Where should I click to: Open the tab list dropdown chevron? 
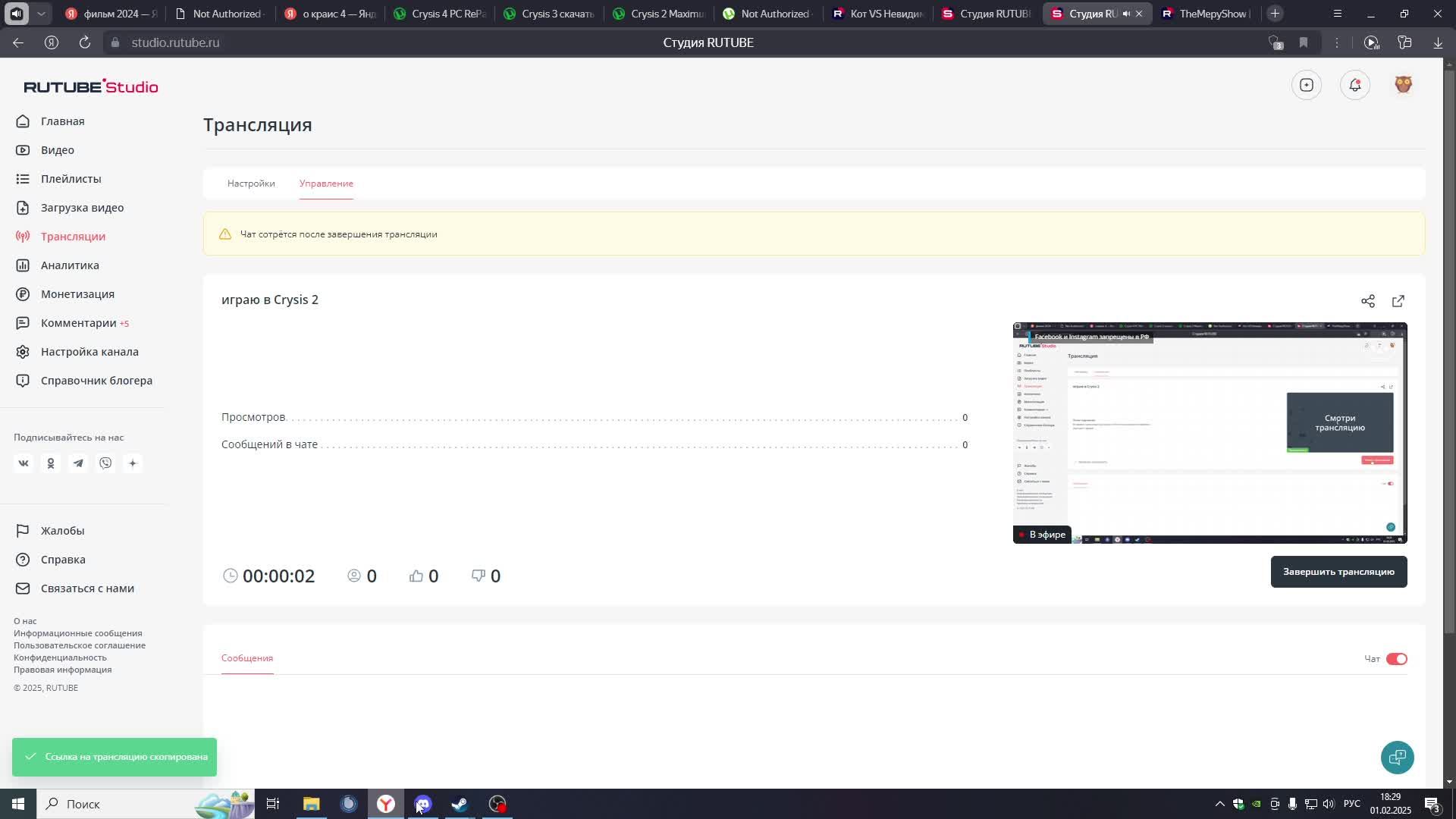[x=42, y=14]
